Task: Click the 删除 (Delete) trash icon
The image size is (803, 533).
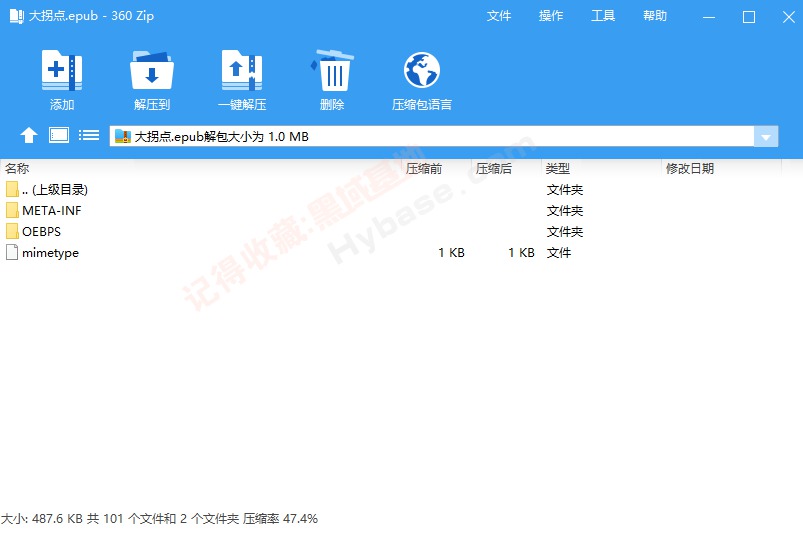Action: pyautogui.click(x=332, y=70)
